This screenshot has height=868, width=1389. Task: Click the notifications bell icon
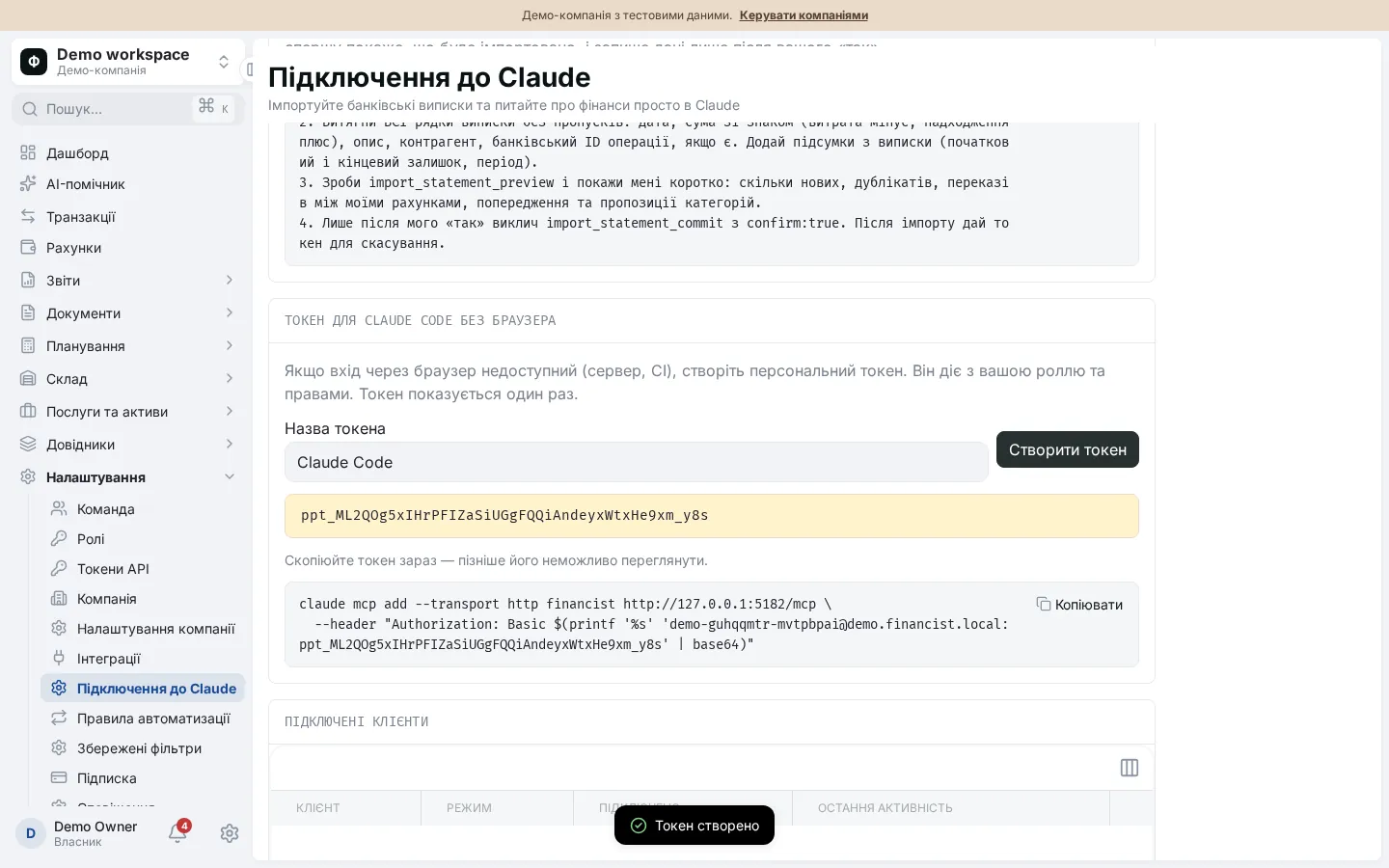177,833
